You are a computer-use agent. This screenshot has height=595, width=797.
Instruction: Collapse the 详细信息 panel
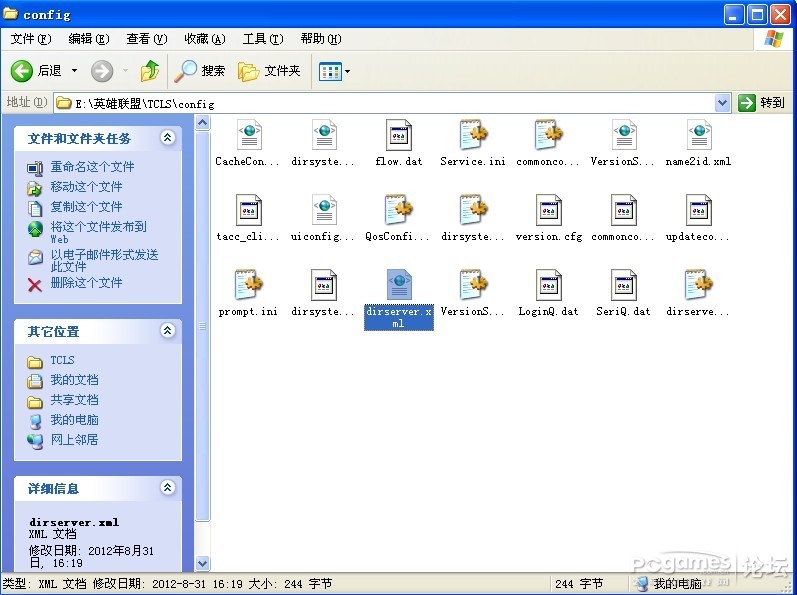click(x=167, y=488)
